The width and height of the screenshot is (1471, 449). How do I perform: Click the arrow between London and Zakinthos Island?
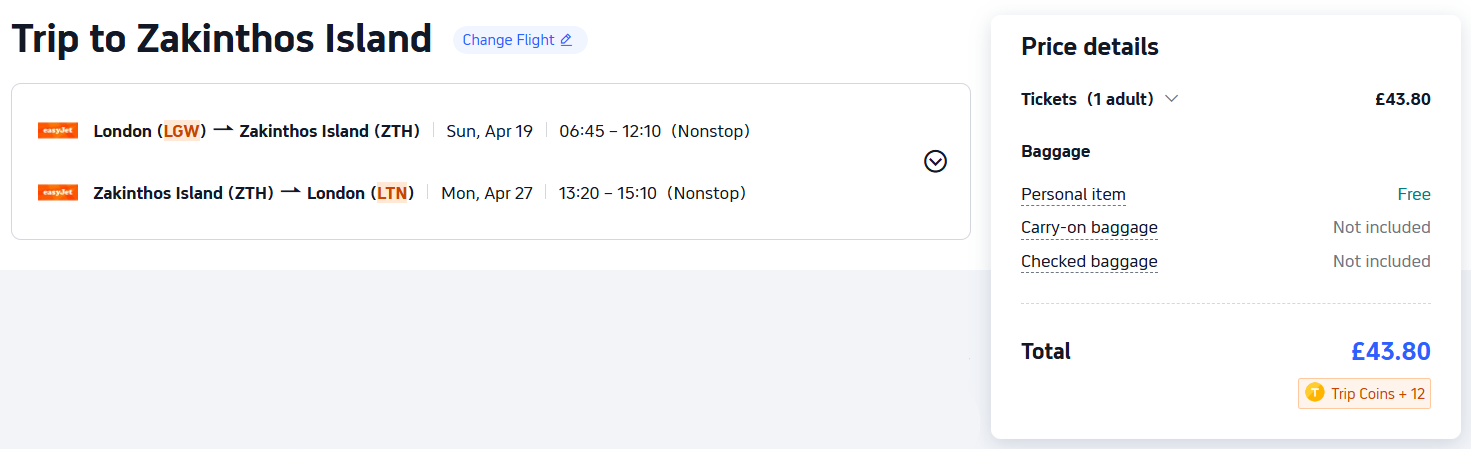(x=223, y=130)
